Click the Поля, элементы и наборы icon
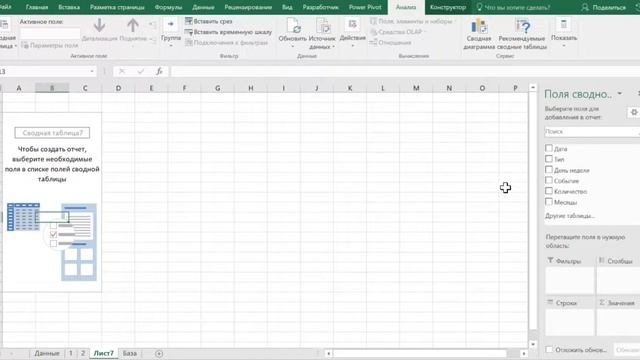This screenshot has width=640, height=360. [x=373, y=21]
